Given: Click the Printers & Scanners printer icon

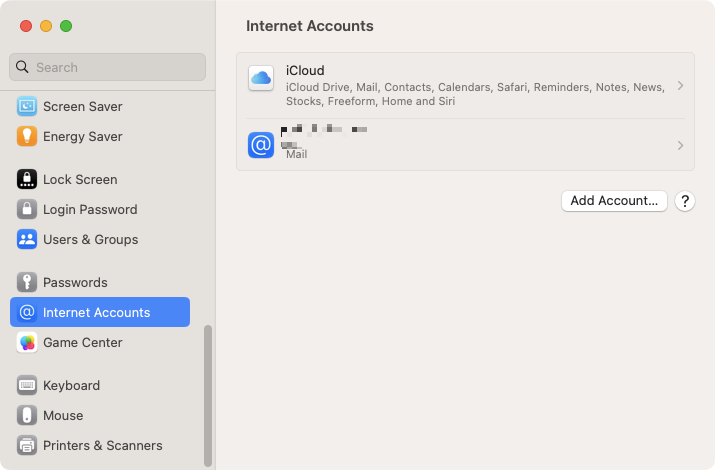Looking at the screenshot, I should click(27, 445).
